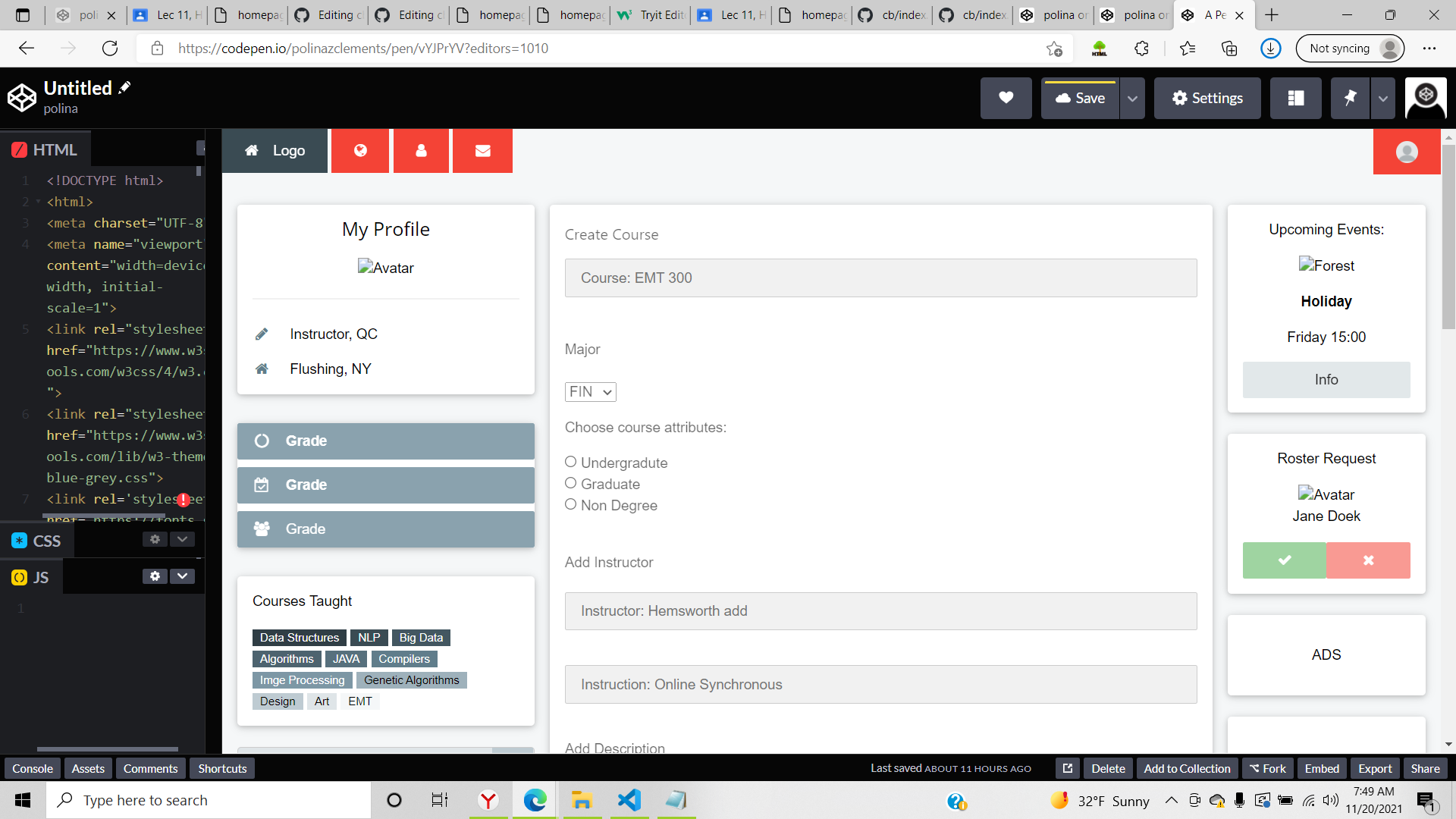Select the Graduate radio button
1456x819 pixels.
571,483
